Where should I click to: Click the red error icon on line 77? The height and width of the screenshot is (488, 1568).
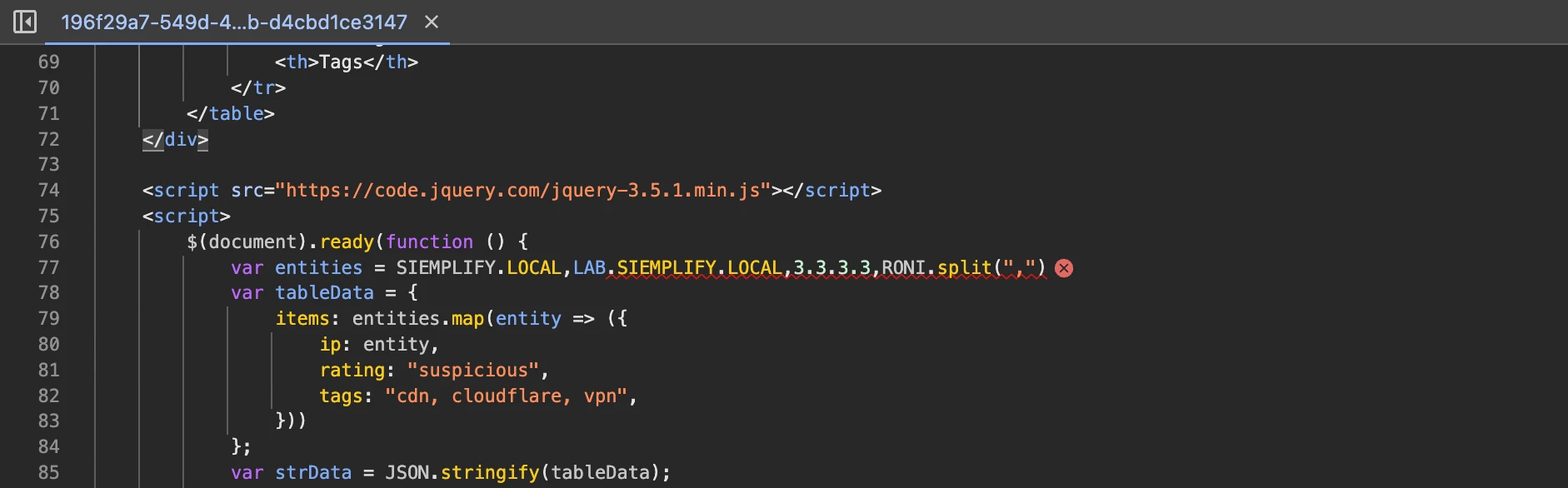coord(1064,268)
